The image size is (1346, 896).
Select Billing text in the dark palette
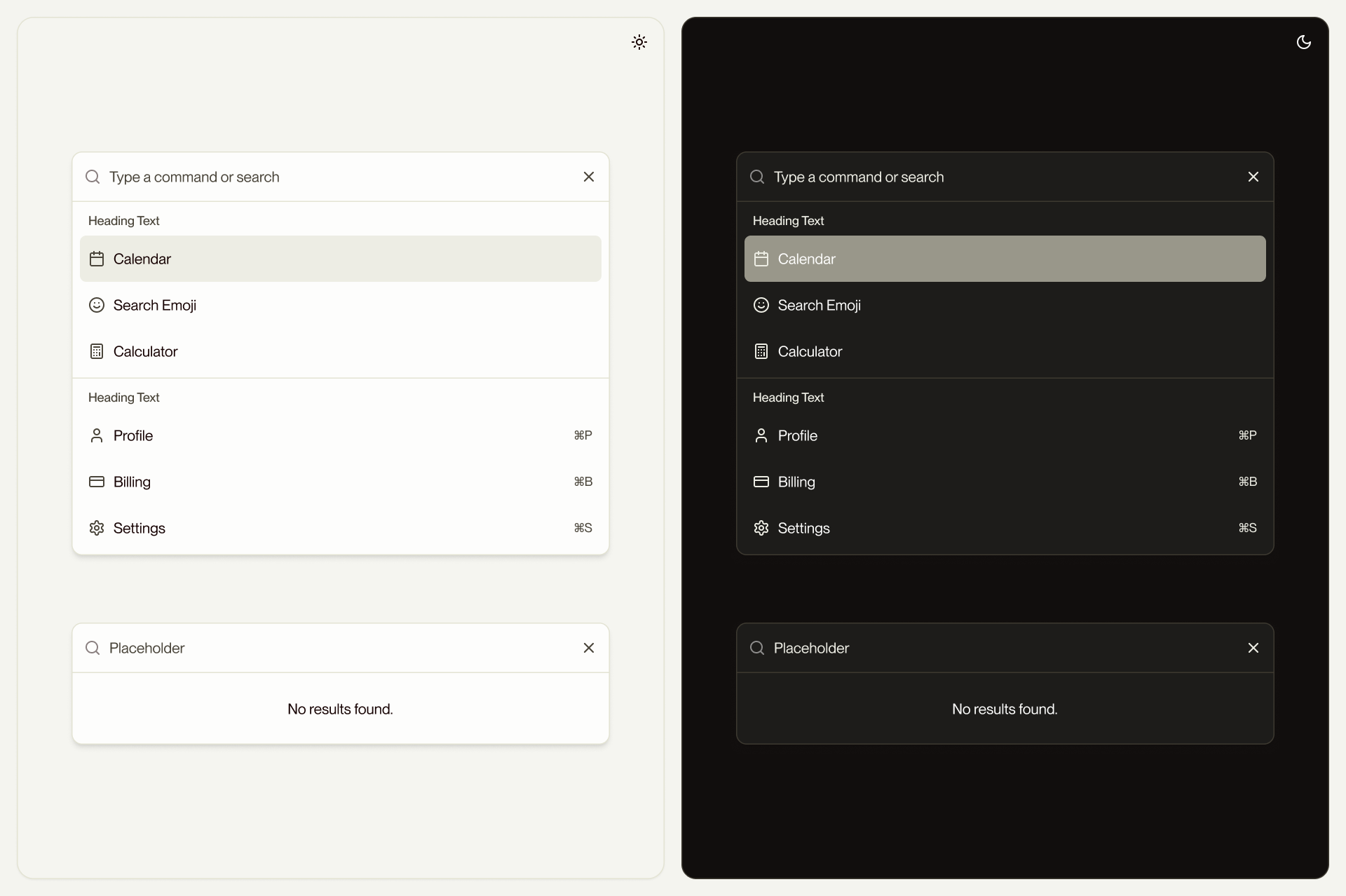click(796, 482)
